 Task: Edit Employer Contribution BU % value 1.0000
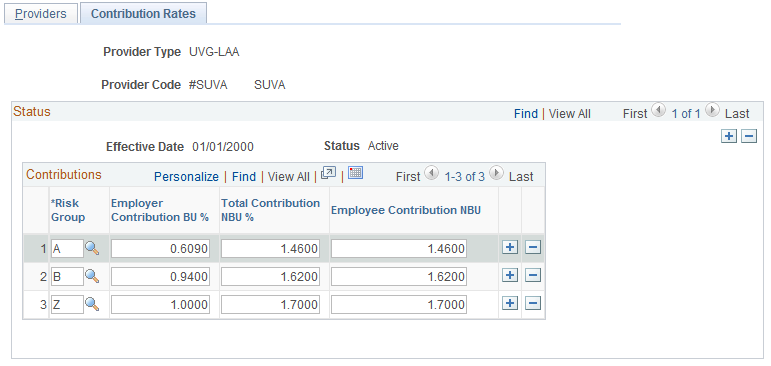[160, 305]
